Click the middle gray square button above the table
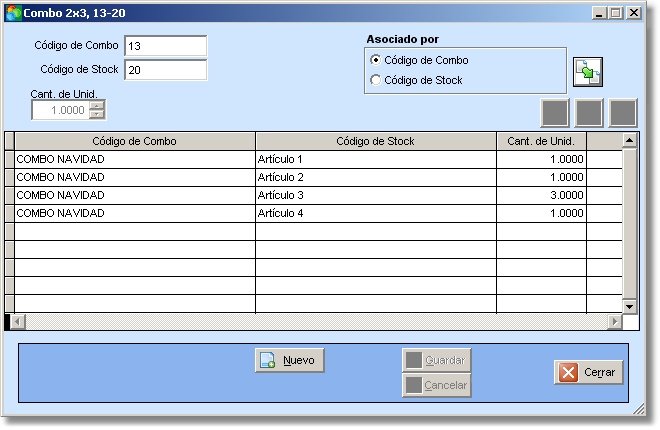The height and width of the screenshot is (430, 660). click(589, 112)
